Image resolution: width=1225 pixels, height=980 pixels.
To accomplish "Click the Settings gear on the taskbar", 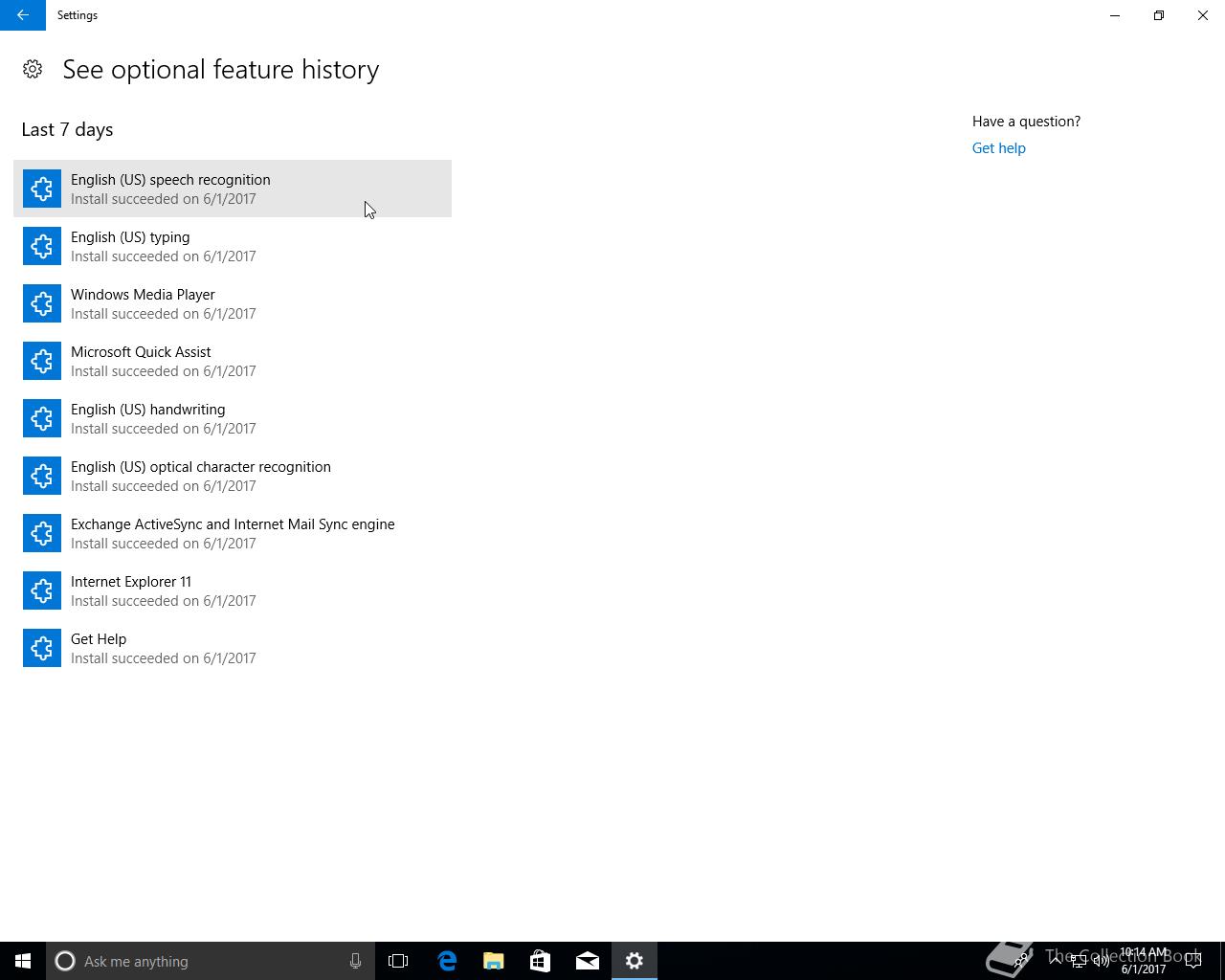I will [x=635, y=961].
